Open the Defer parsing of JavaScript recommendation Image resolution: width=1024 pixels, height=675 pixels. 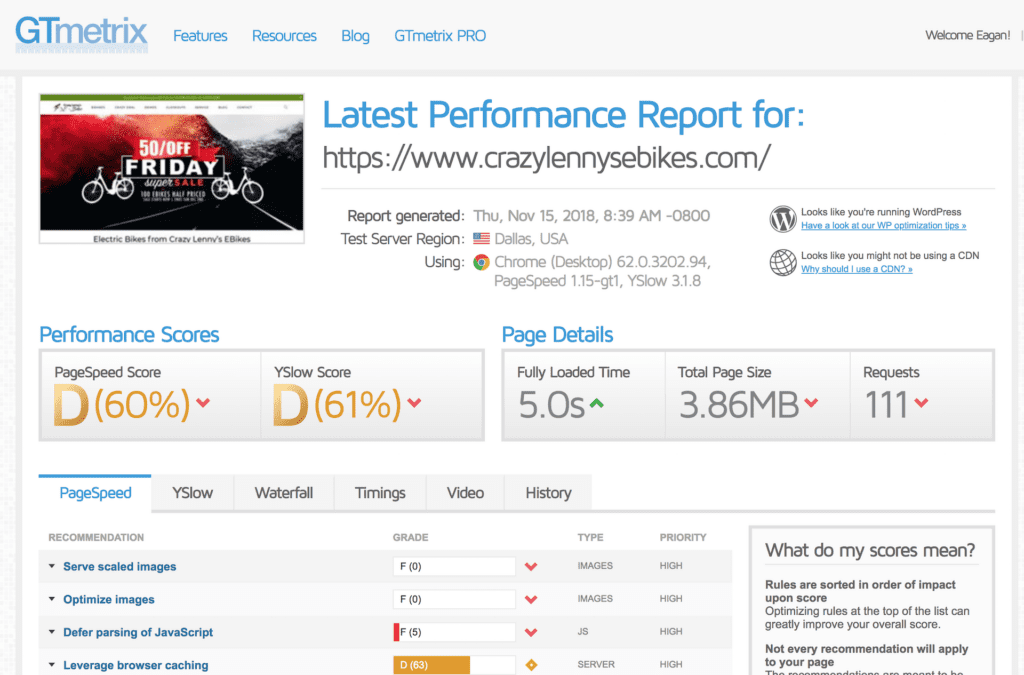(138, 632)
